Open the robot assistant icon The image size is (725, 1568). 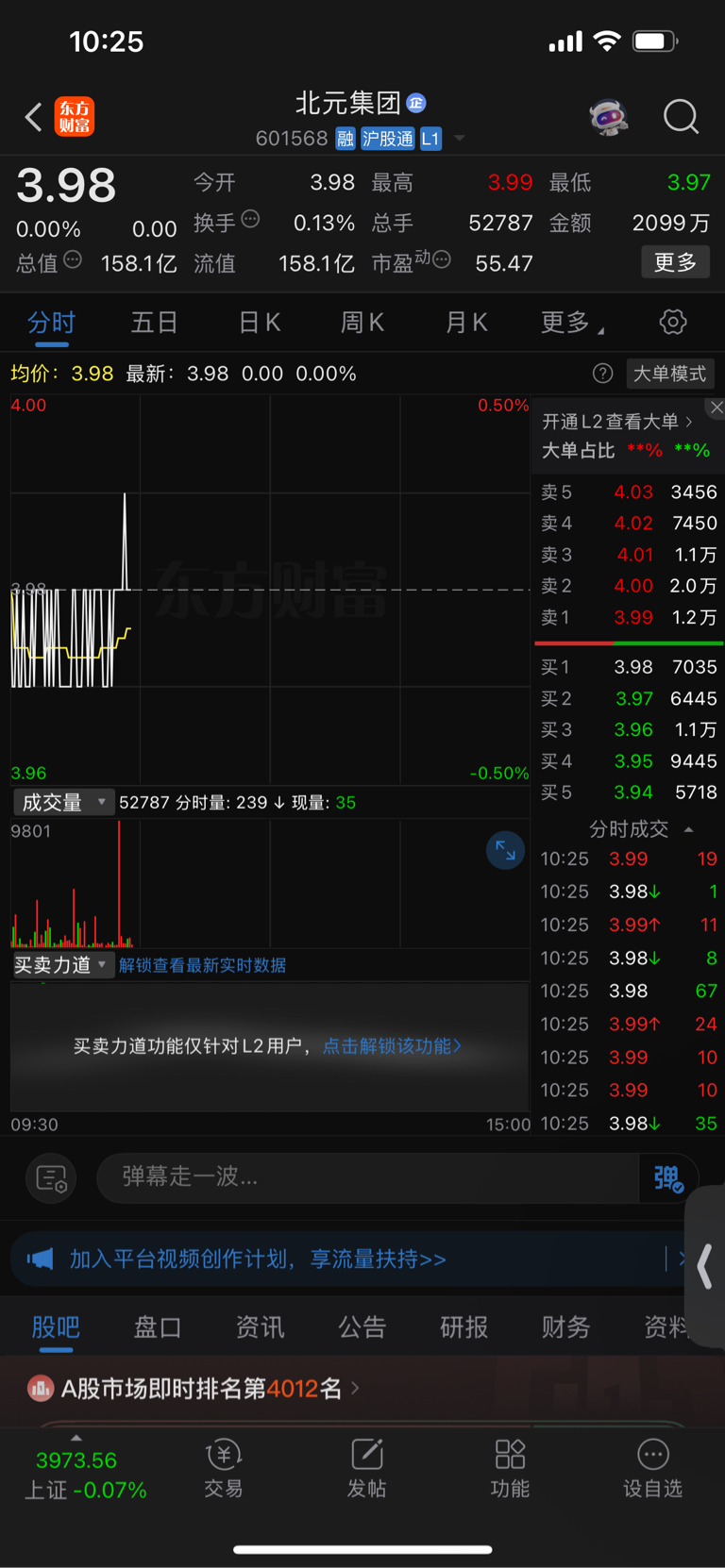click(x=609, y=117)
